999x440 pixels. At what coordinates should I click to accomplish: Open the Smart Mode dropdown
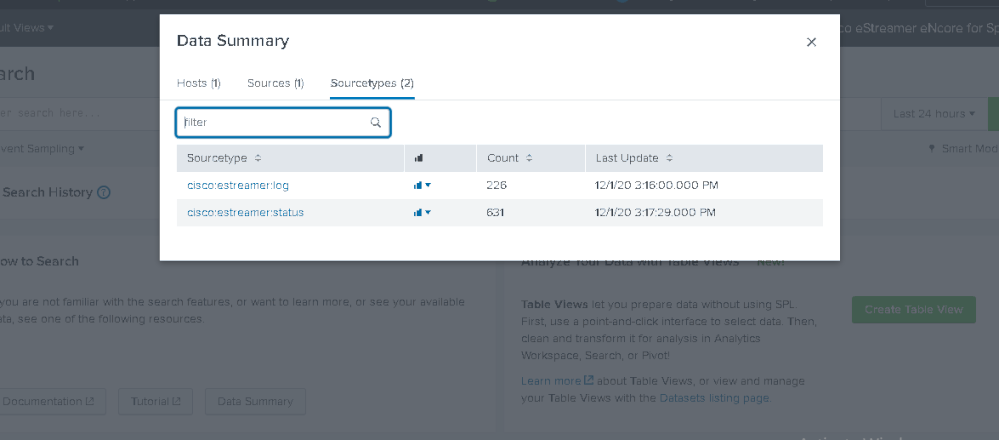(x=963, y=148)
